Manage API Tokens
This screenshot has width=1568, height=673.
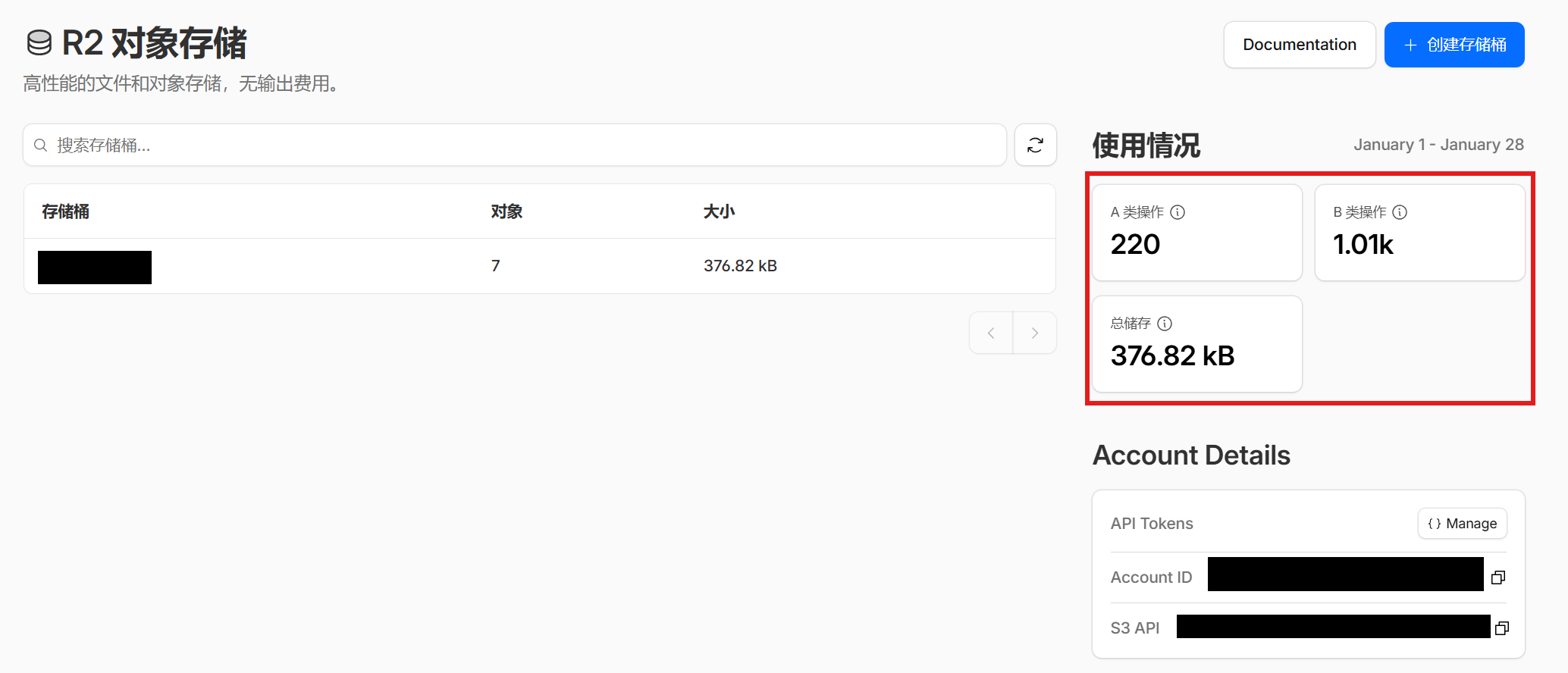(1462, 524)
